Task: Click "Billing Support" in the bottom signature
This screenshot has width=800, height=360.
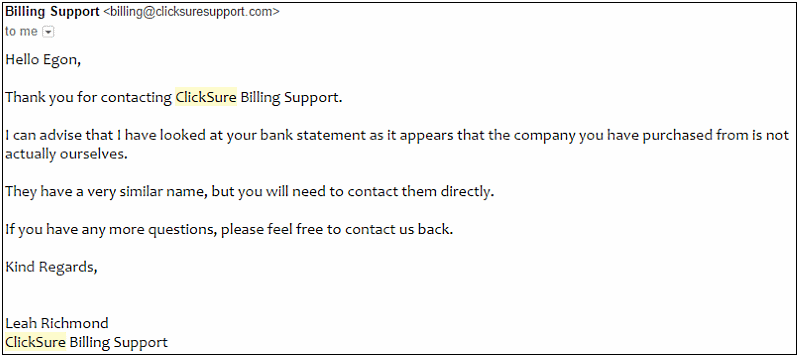Action: point(118,342)
